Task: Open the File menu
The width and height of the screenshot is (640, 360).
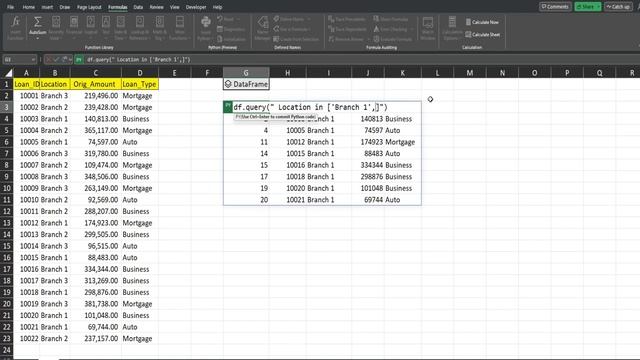Action: (x=11, y=7)
